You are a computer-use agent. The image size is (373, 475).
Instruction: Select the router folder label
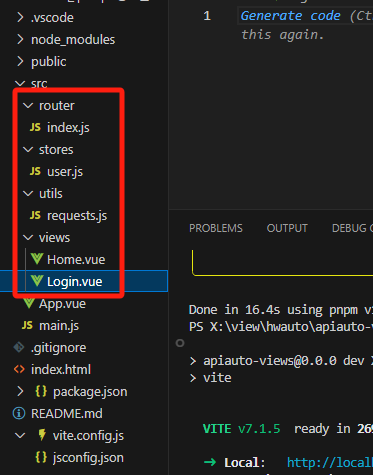pos(57,105)
